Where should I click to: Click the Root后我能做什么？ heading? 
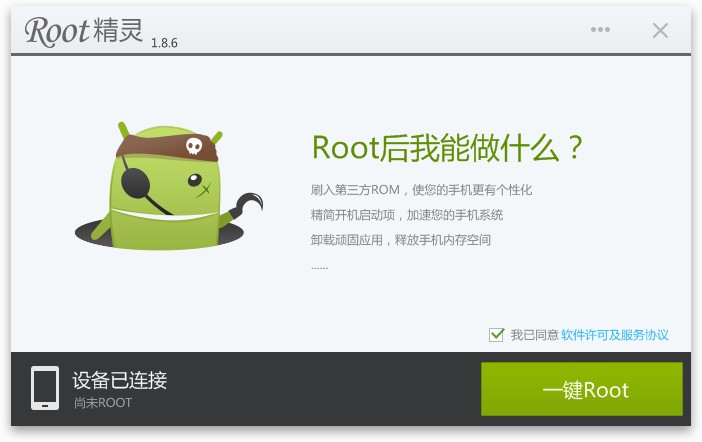447,148
